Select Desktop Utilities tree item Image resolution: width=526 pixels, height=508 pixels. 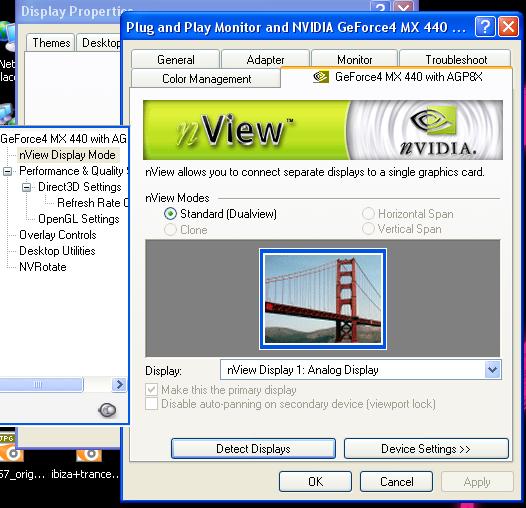pyautogui.click(x=57, y=251)
